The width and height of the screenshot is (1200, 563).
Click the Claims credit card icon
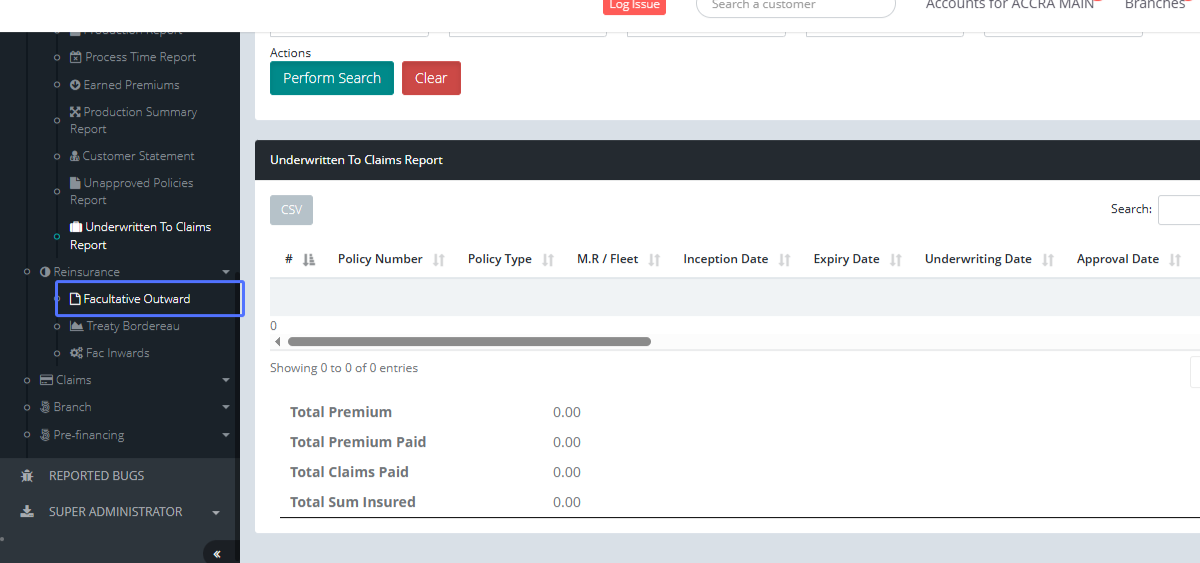[x=46, y=380]
